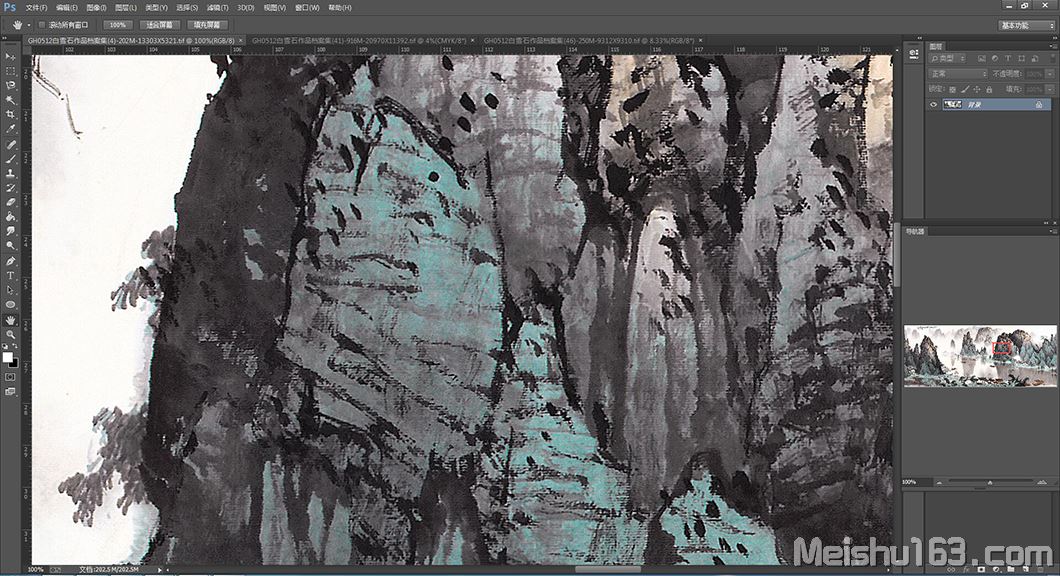This screenshot has width=1060, height=576.
Task: Click the foreground color swatch
Action: coord(7,357)
